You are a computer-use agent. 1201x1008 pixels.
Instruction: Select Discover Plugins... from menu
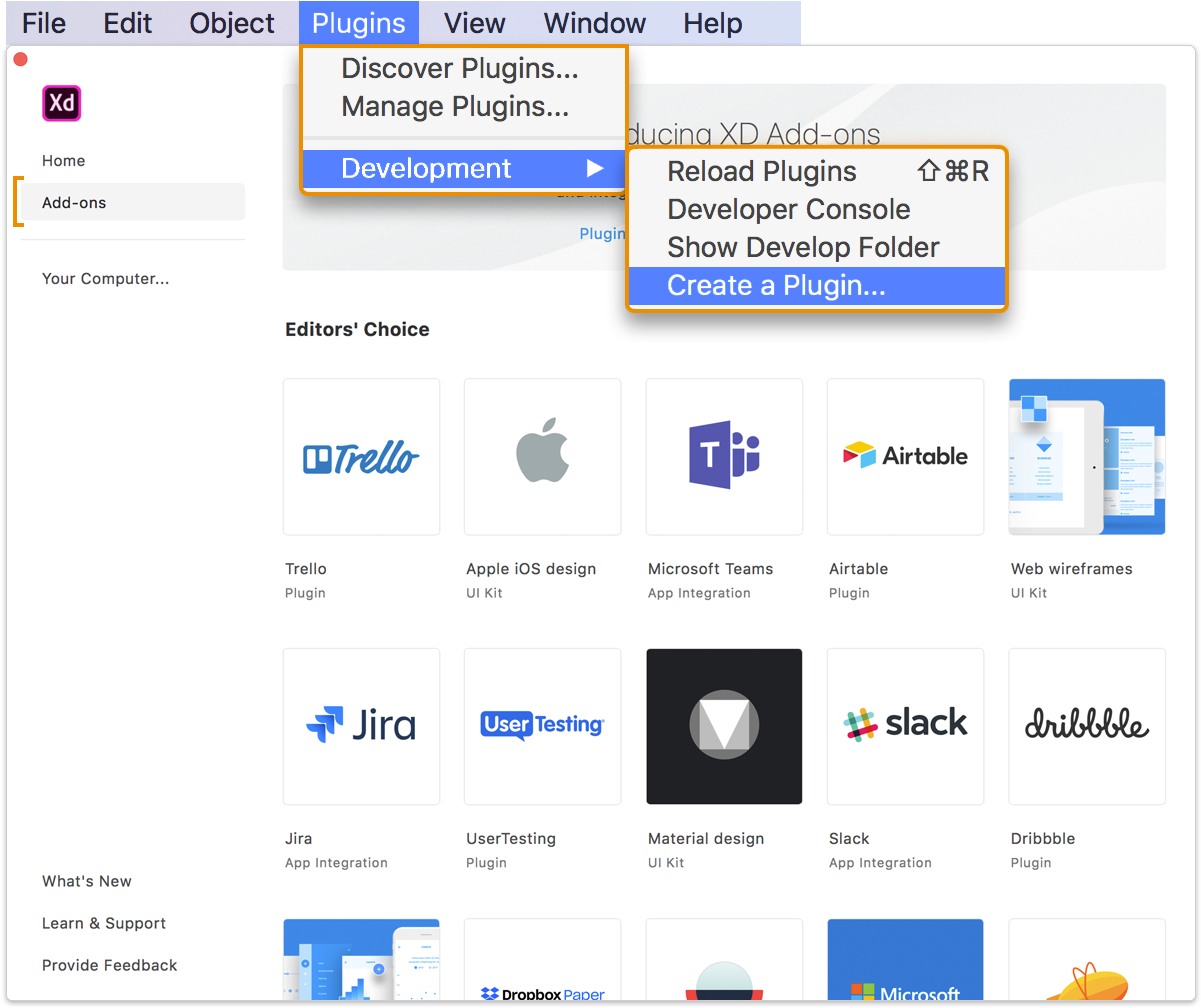tap(460, 69)
